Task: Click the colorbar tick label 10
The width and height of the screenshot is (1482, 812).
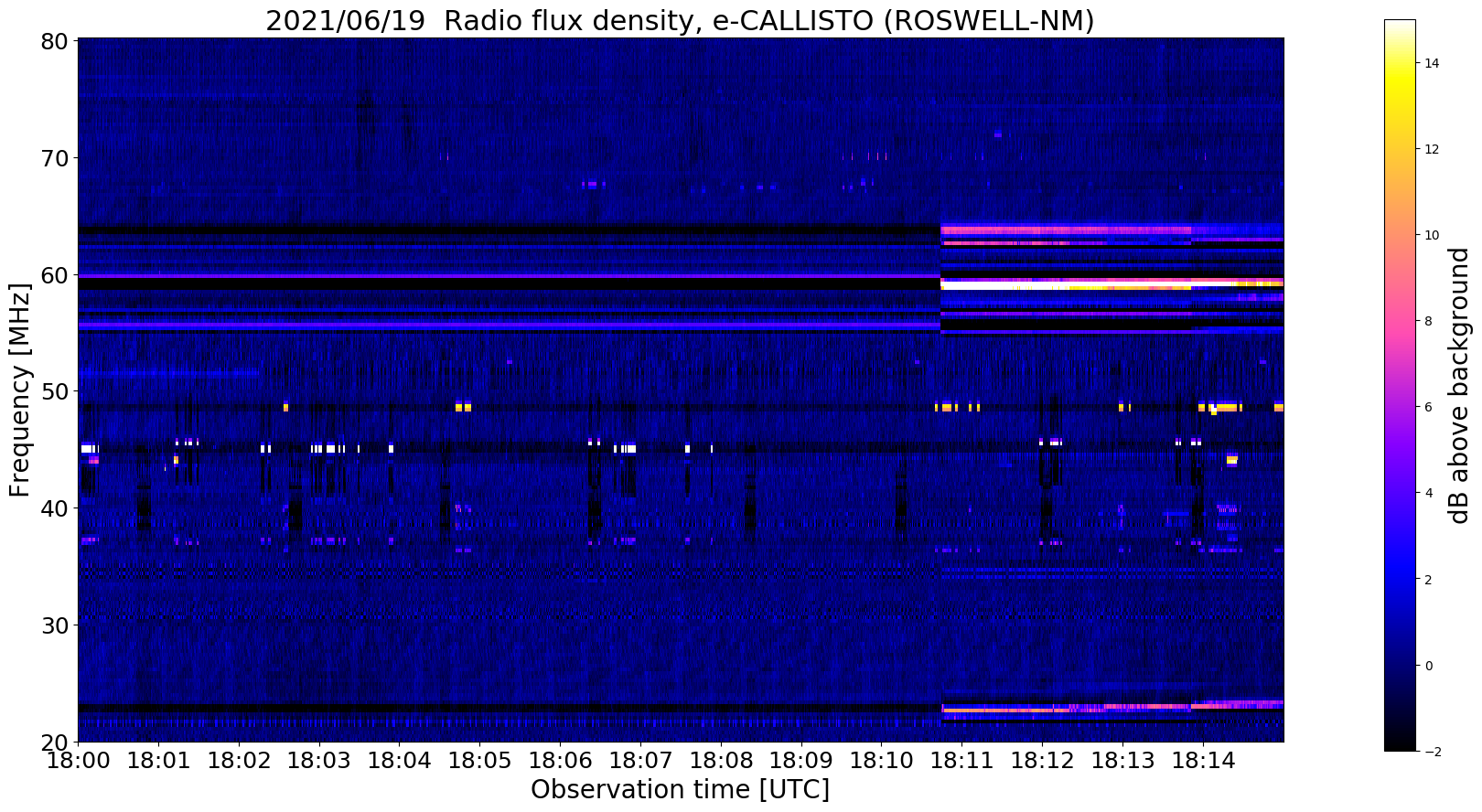Action: 1433,235
